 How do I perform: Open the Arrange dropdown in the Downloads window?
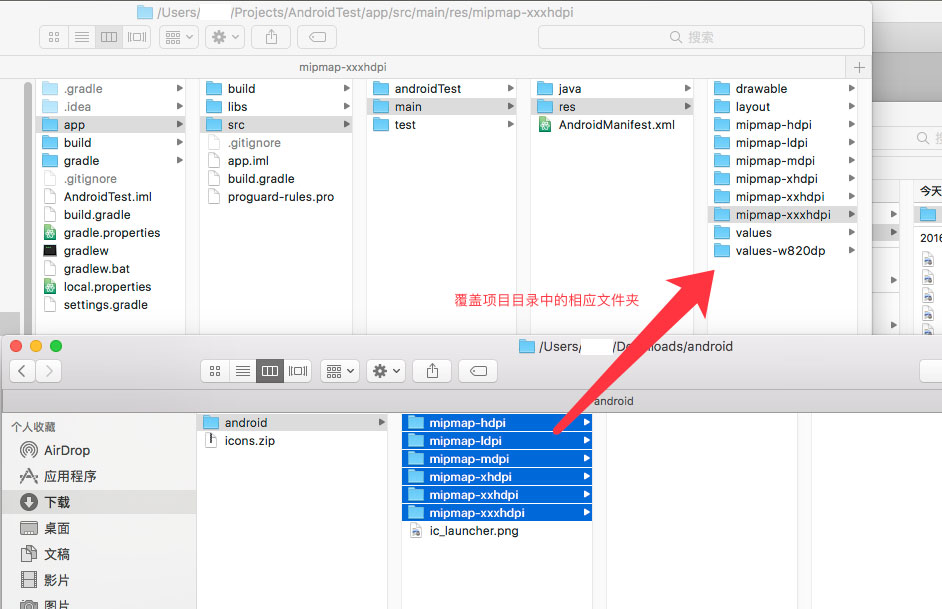[x=340, y=371]
